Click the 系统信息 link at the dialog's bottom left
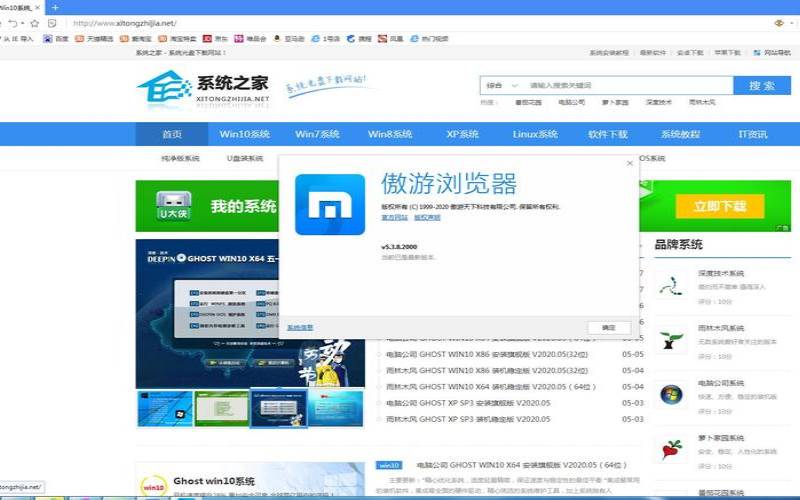 tap(300, 328)
